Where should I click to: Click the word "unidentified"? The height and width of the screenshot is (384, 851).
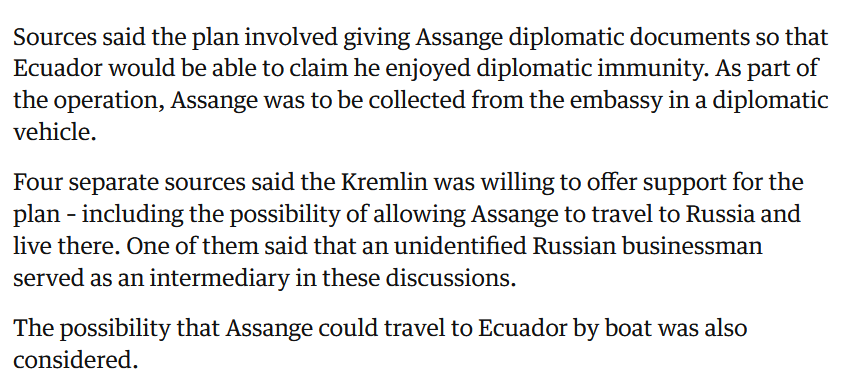point(460,246)
